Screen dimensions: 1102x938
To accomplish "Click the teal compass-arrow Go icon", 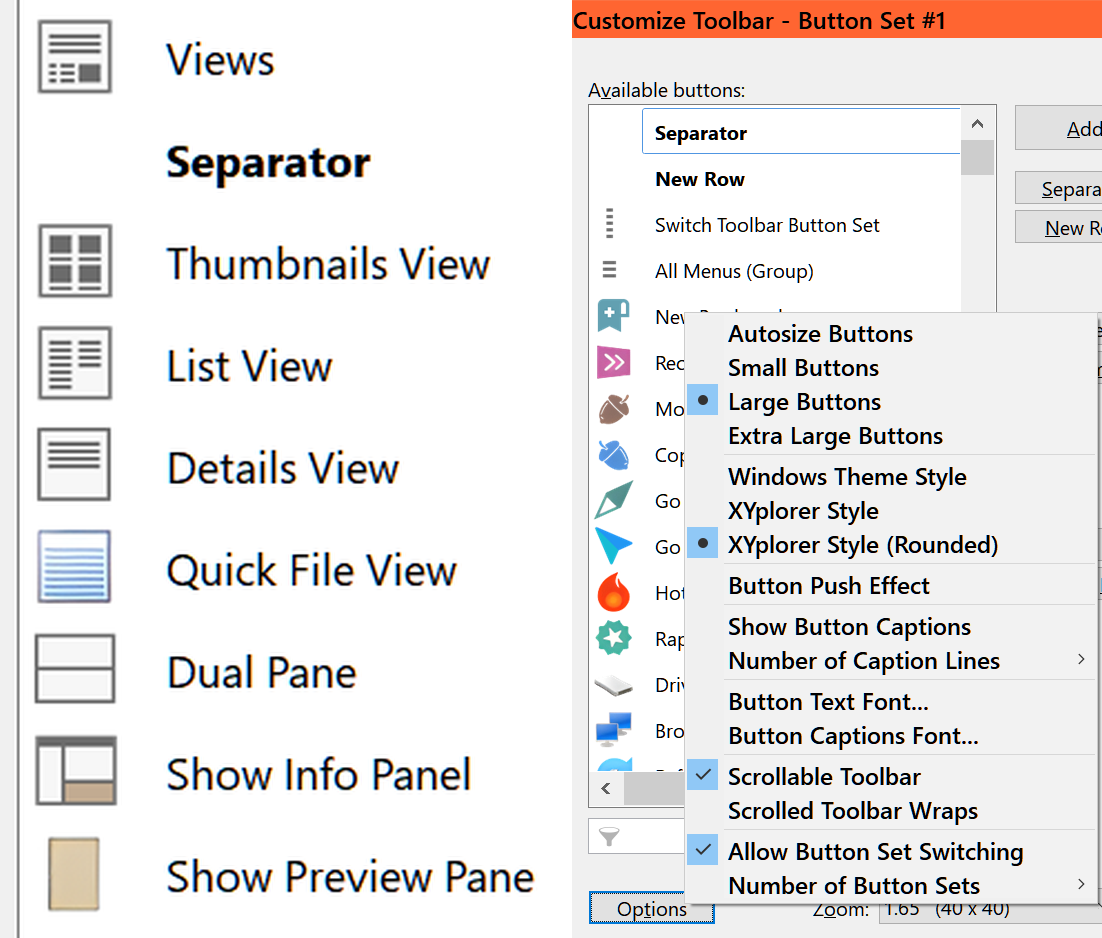I will point(614,500).
